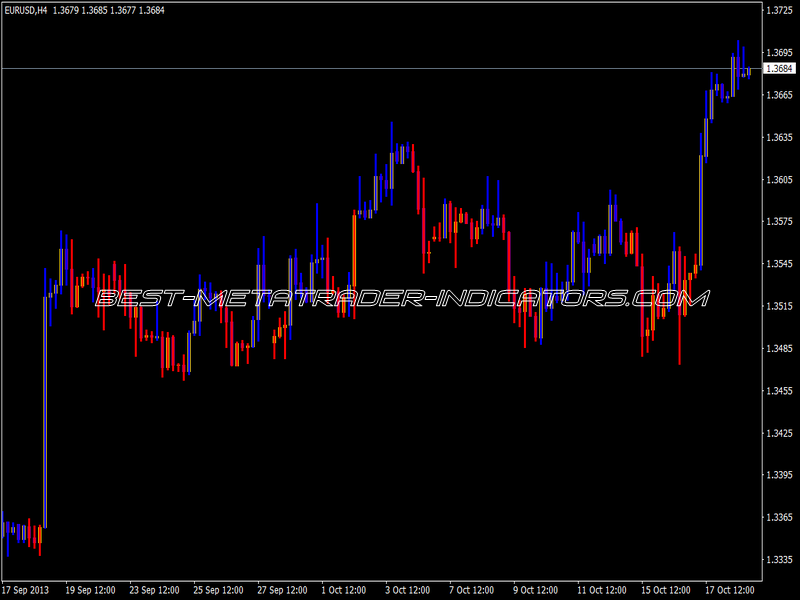The height and width of the screenshot is (600, 800).
Task: Select the 9 Oct 12:00 time label
Action: click(536, 590)
